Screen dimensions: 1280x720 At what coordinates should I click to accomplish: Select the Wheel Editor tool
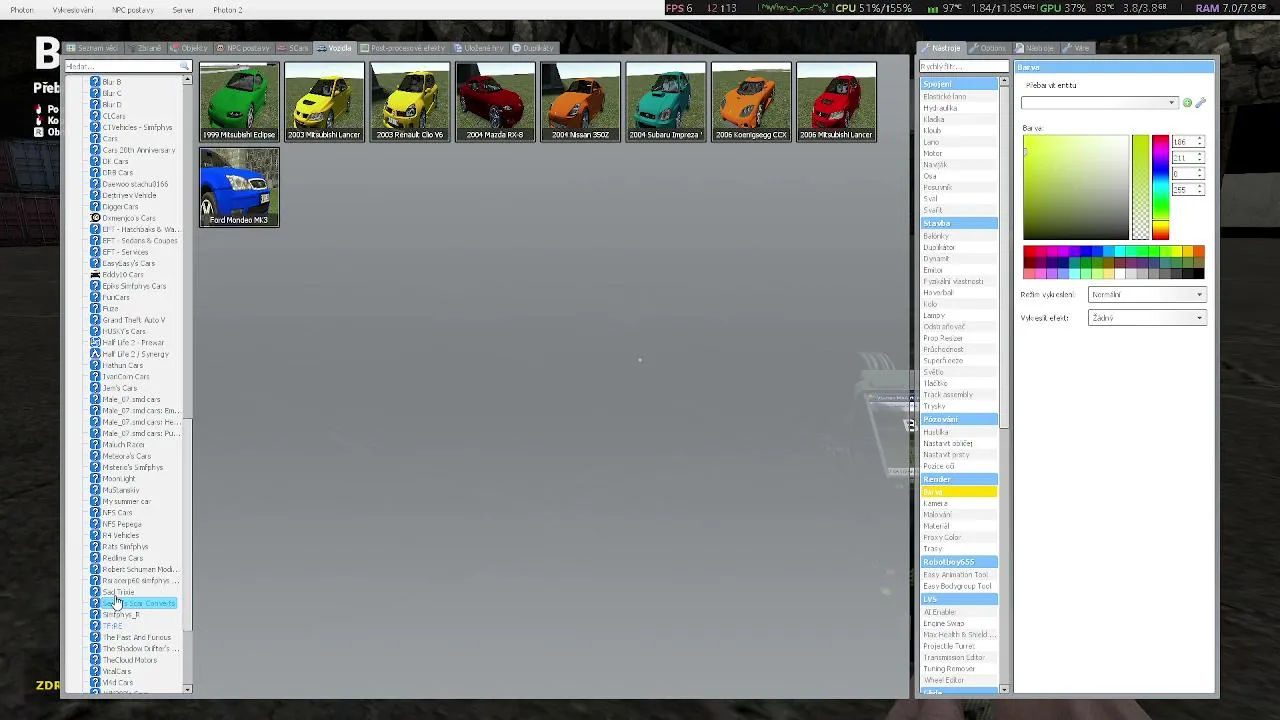959,681
